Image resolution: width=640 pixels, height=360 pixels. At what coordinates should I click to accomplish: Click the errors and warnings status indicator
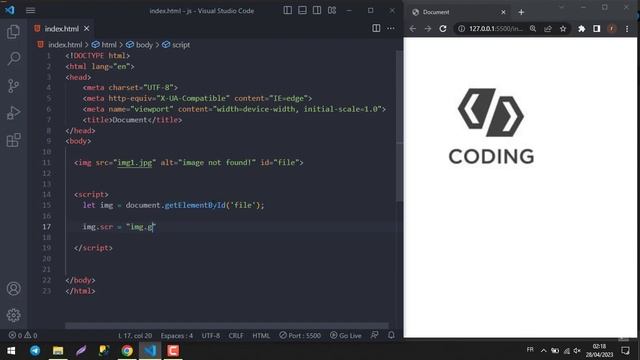pos(23,335)
